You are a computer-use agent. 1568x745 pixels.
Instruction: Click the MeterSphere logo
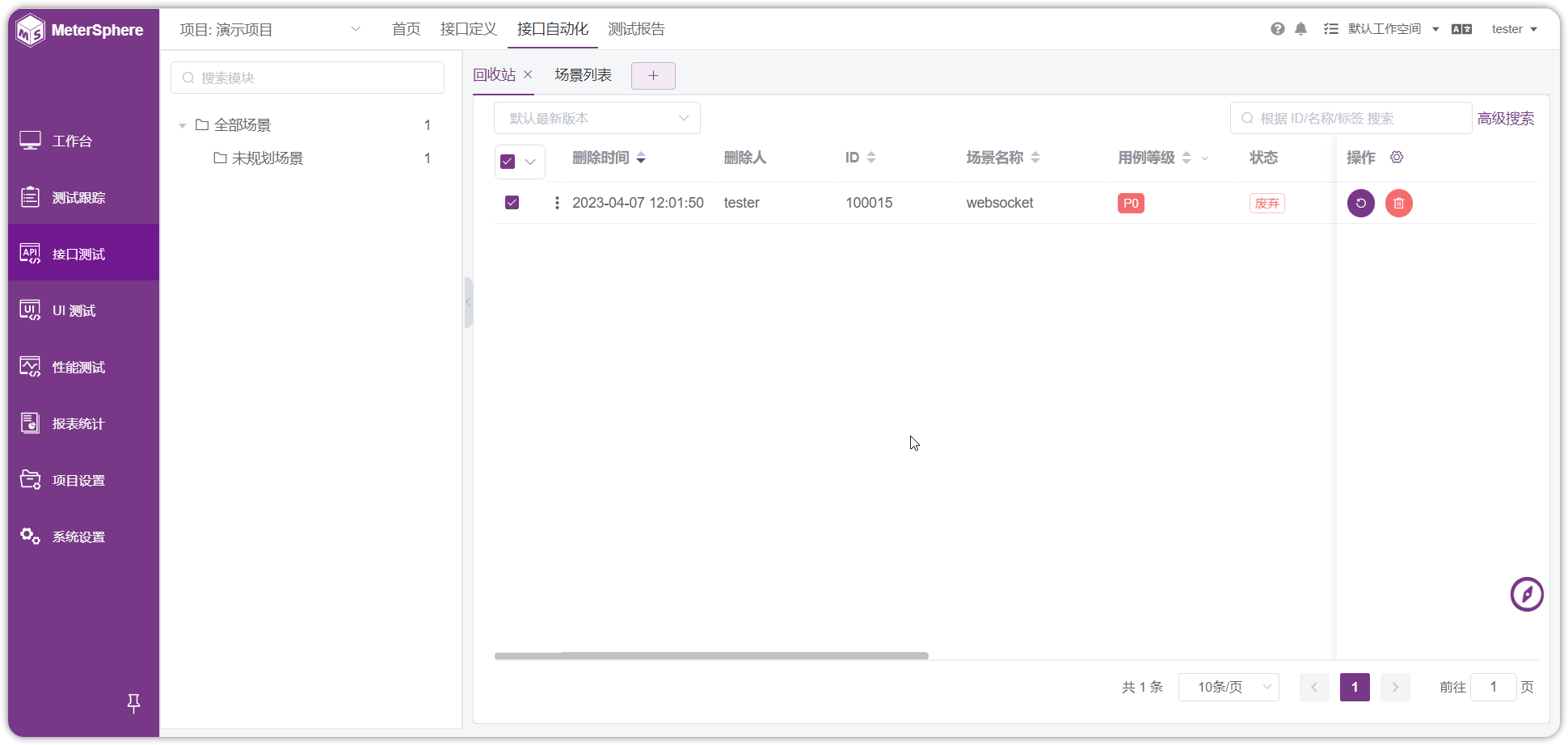tap(80, 31)
